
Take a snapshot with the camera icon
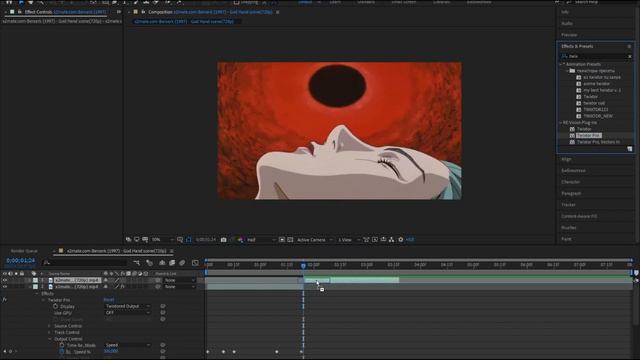click(224, 240)
